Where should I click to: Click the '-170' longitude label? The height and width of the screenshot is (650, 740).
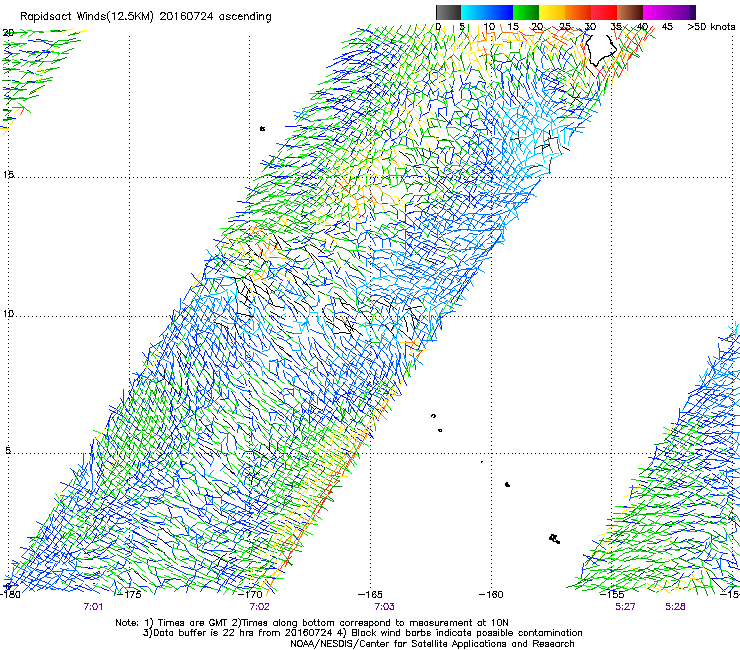250,595
